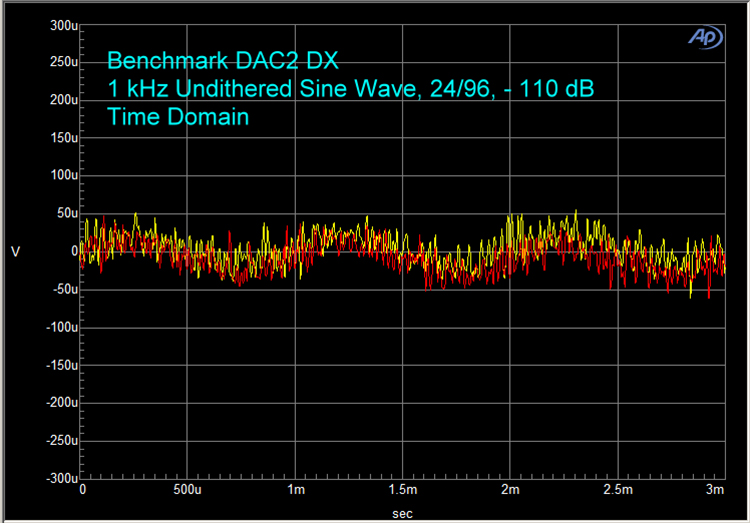
Task: Click the 'V' vertical axis unit label
Action: (15, 251)
